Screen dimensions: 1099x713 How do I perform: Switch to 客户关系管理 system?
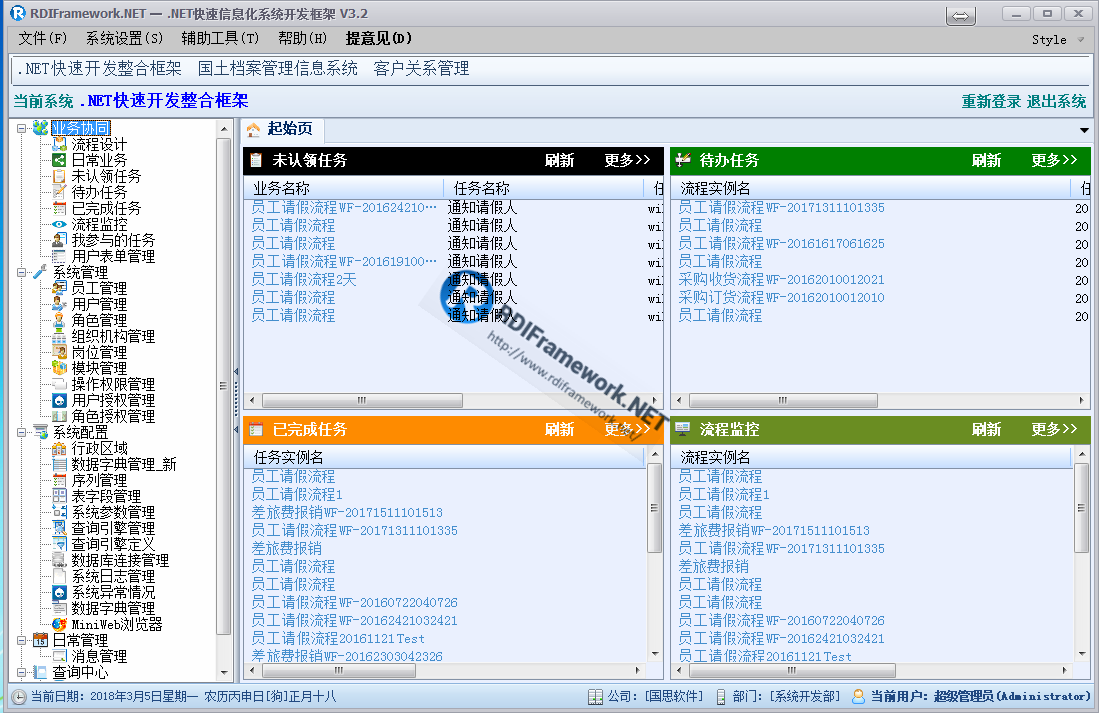[x=421, y=69]
